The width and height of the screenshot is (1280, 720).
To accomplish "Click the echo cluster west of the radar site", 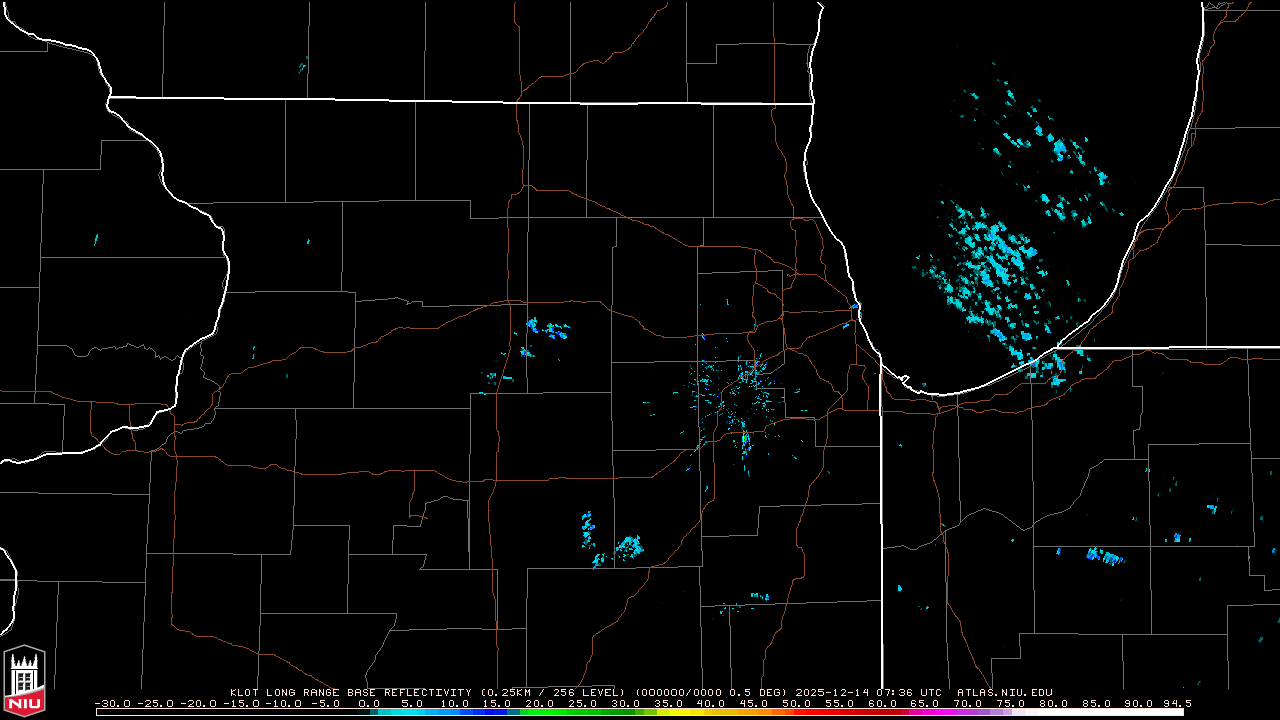I will point(546,329).
